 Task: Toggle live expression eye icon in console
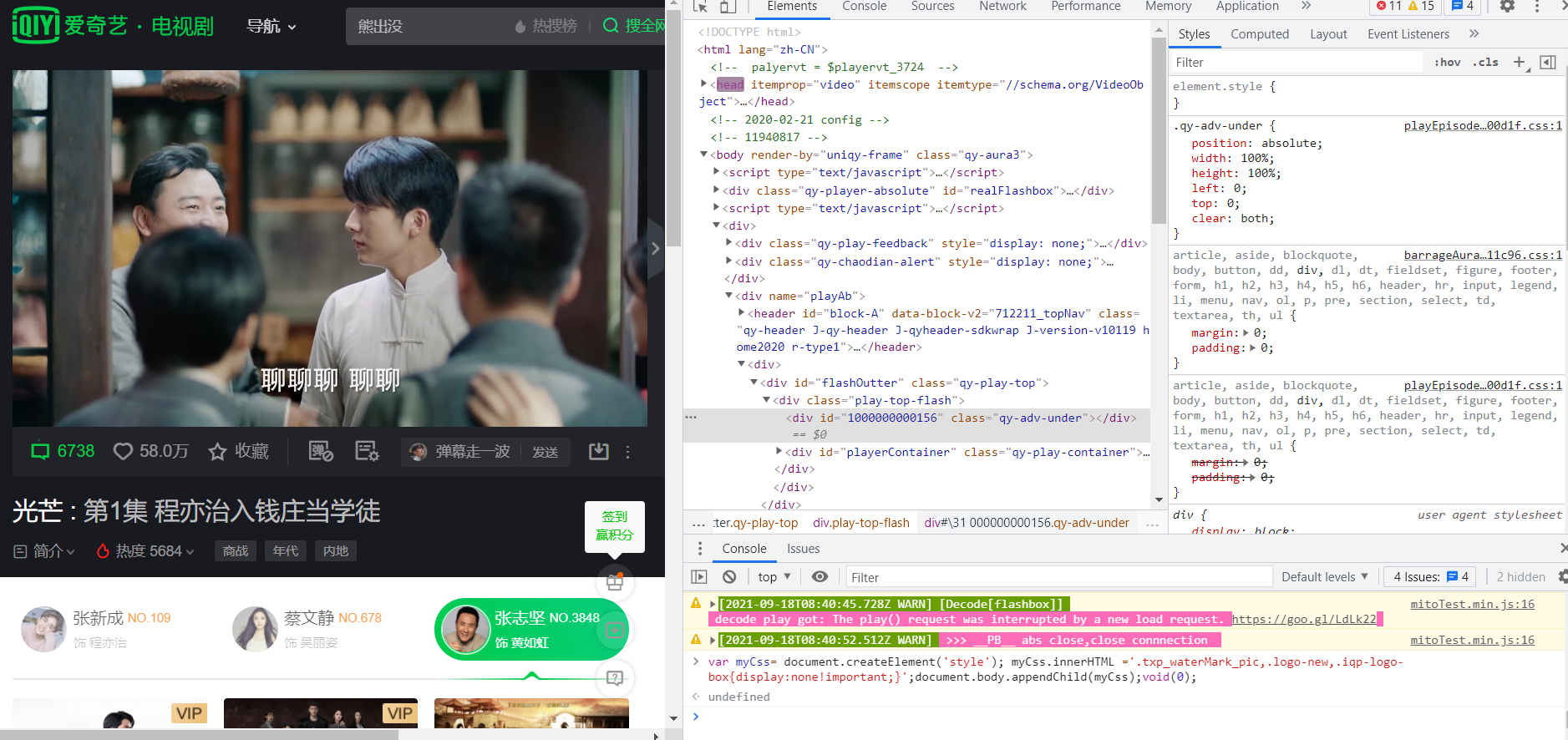coord(820,577)
